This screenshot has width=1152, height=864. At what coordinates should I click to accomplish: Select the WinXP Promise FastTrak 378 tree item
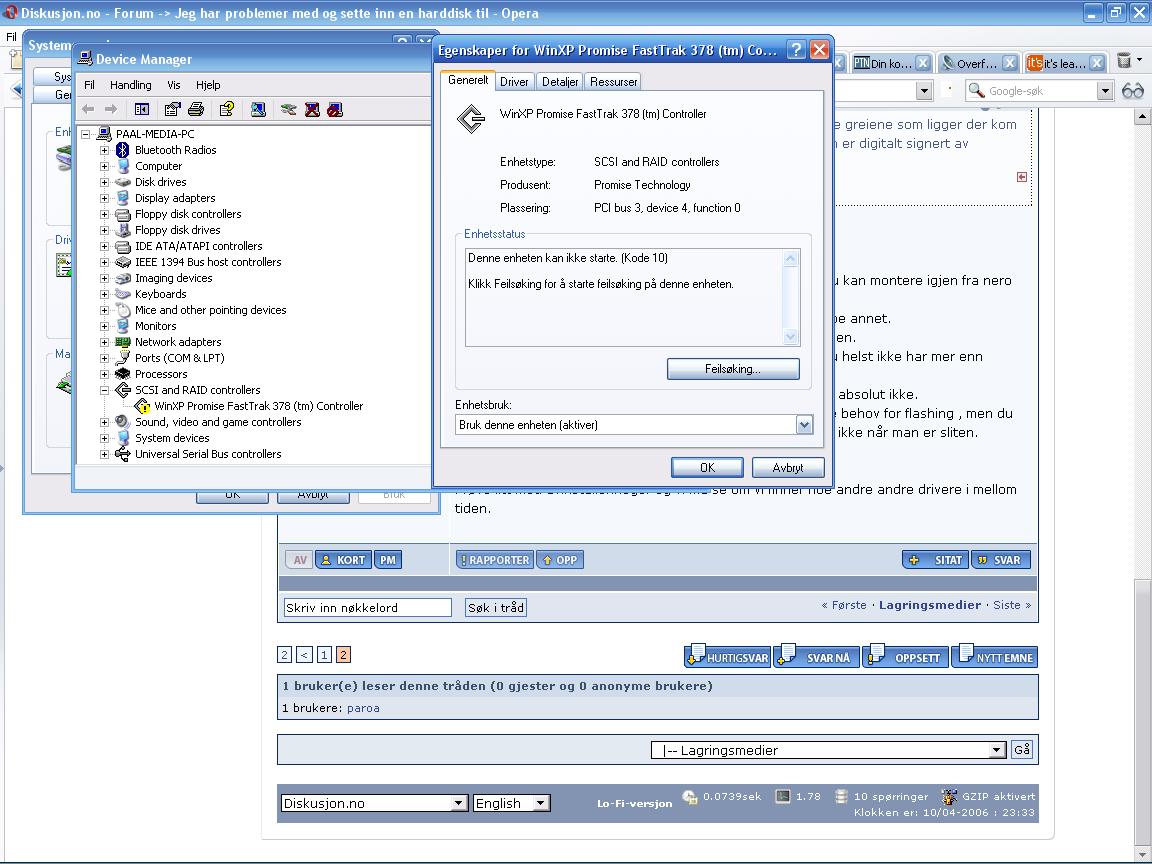click(259, 406)
